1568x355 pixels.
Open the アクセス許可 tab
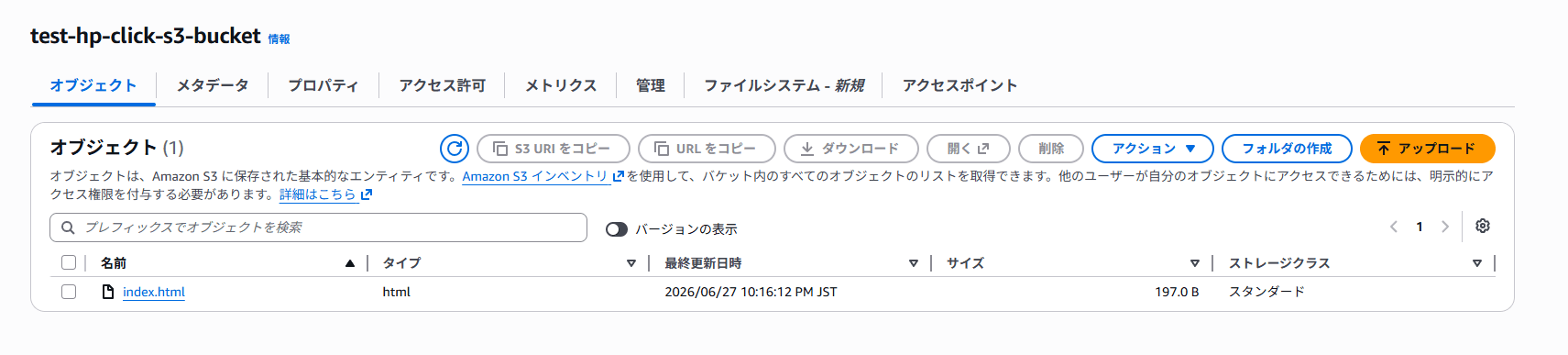coord(443,85)
